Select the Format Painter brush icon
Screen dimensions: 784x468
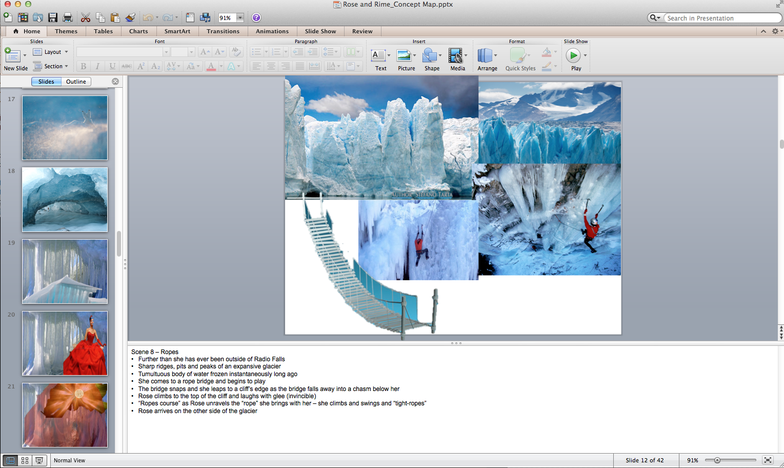pyautogui.click(x=131, y=18)
